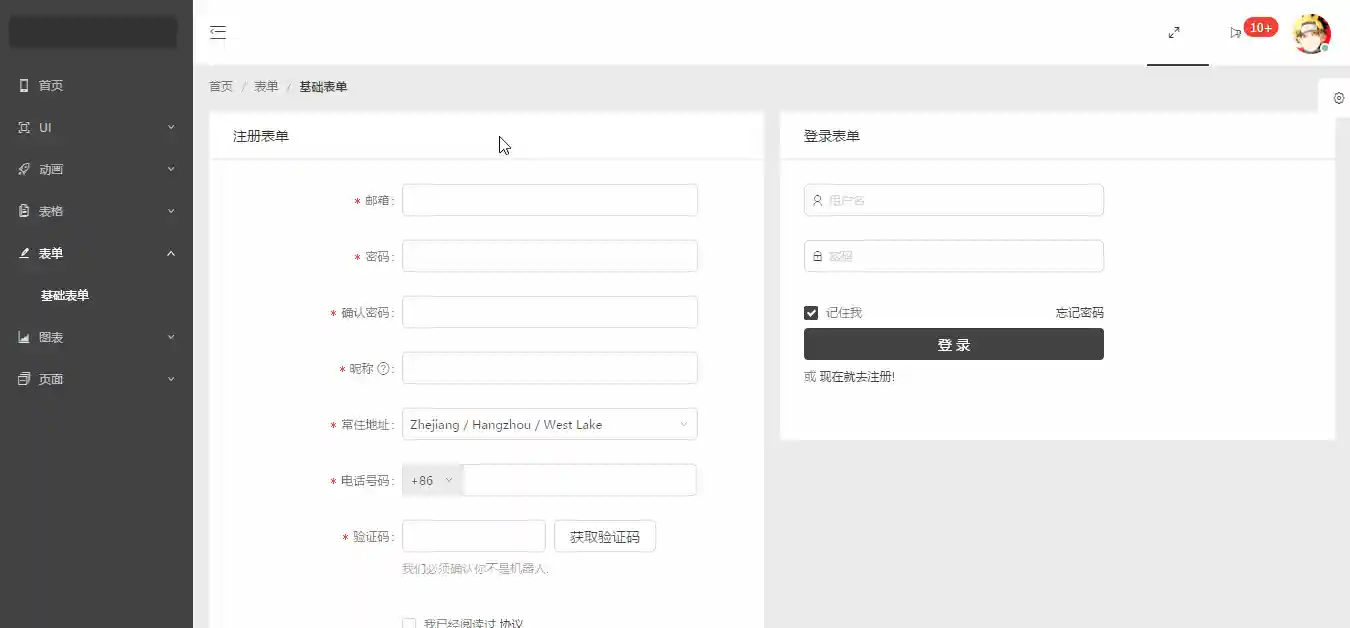Click the 登录表单 card title
The width and height of the screenshot is (1350, 628).
[x=832, y=136]
